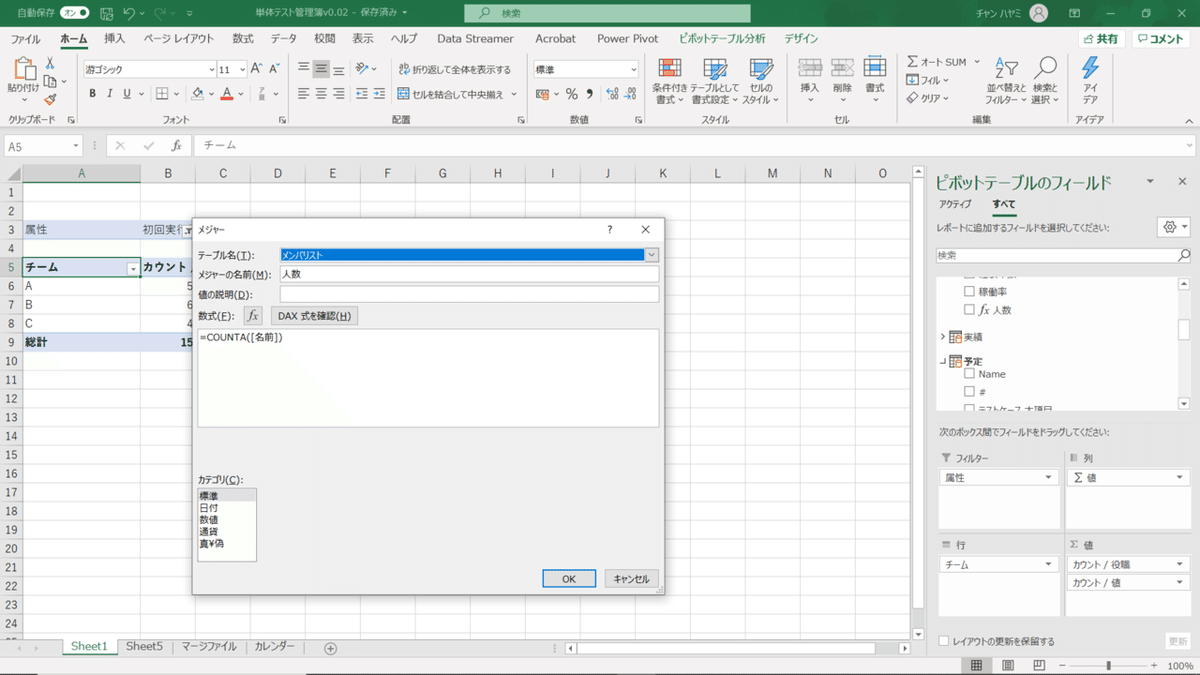
Task: Click the cell borders icon
Action: tap(160, 94)
